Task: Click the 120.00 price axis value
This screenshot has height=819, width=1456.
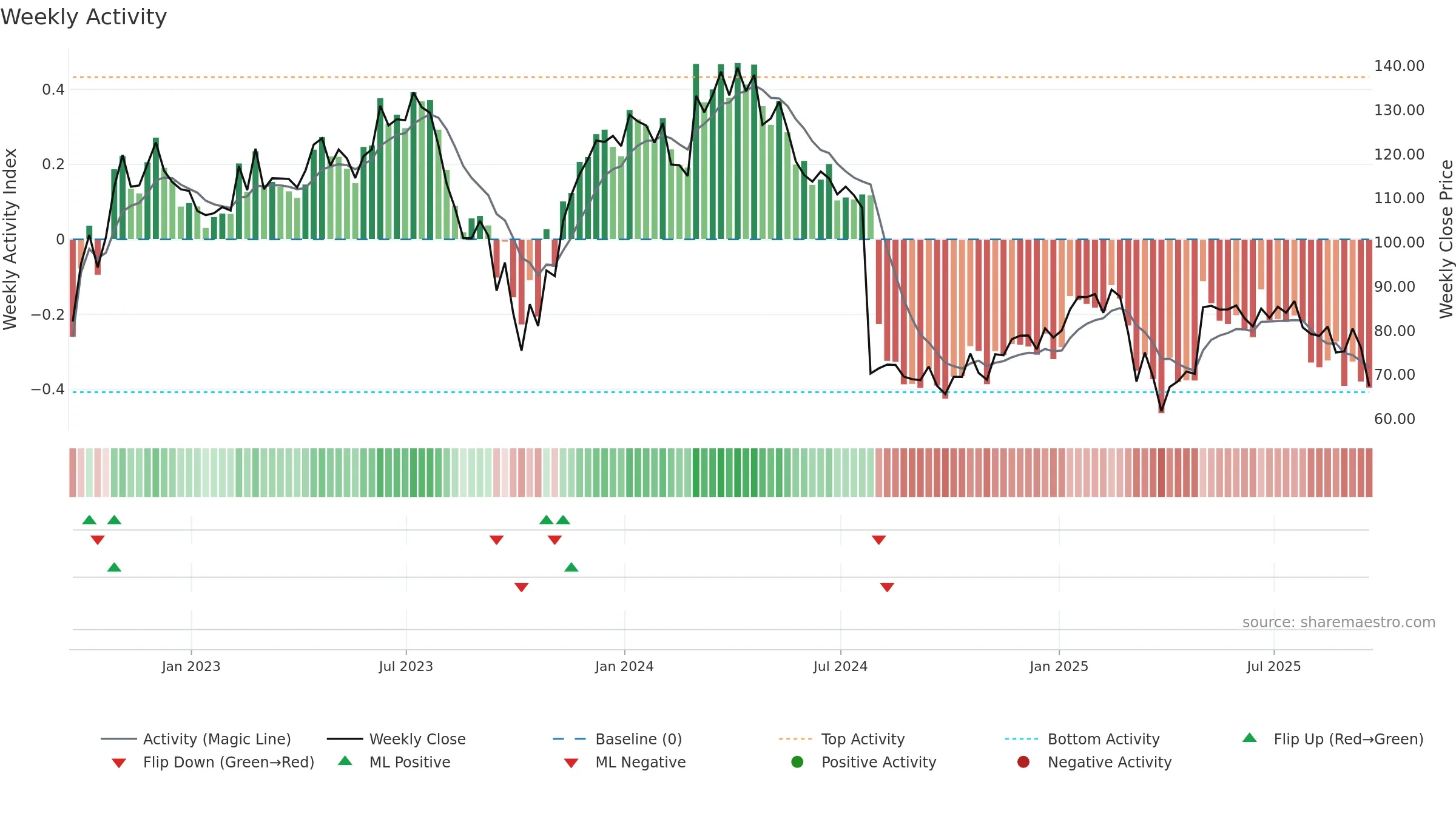Action: pyautogui.click(x=1399, y=154)
